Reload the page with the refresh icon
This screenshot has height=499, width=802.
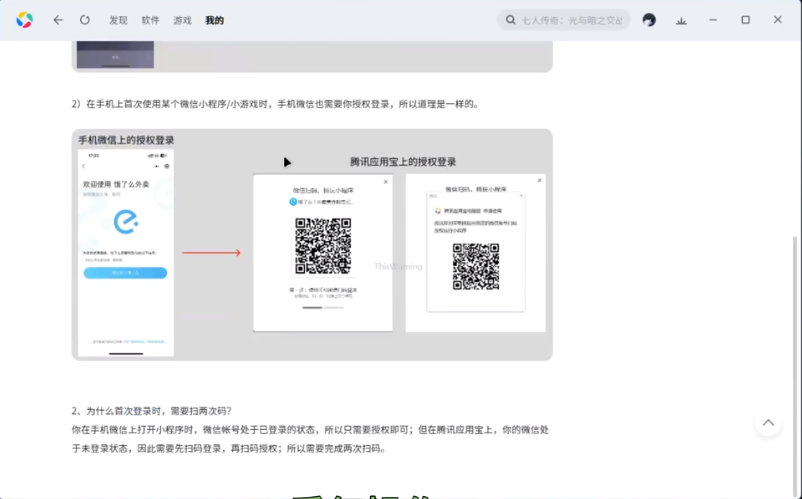(85, 20)
